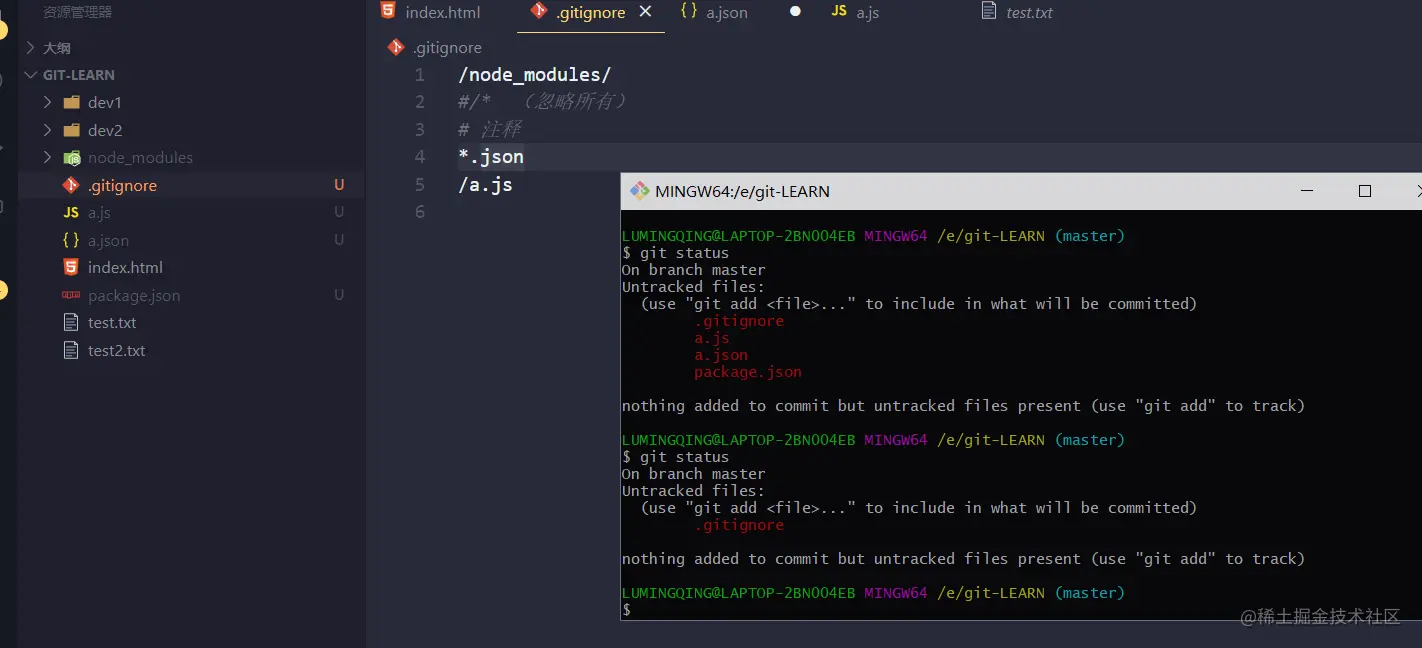The width and height of the screenshot is (1422, 648).
Task: Click the file icon beside test2.txt in explorer
Action: click(71, 350)
